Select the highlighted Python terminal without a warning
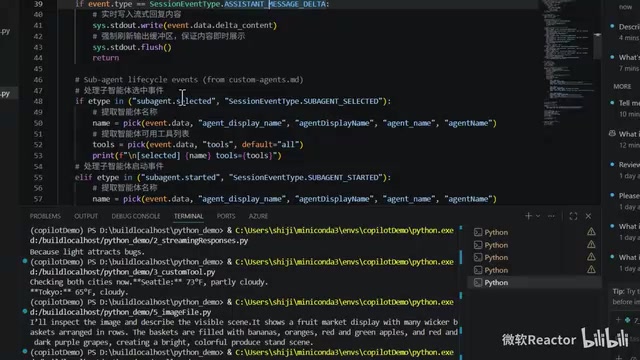 point(534,282)
